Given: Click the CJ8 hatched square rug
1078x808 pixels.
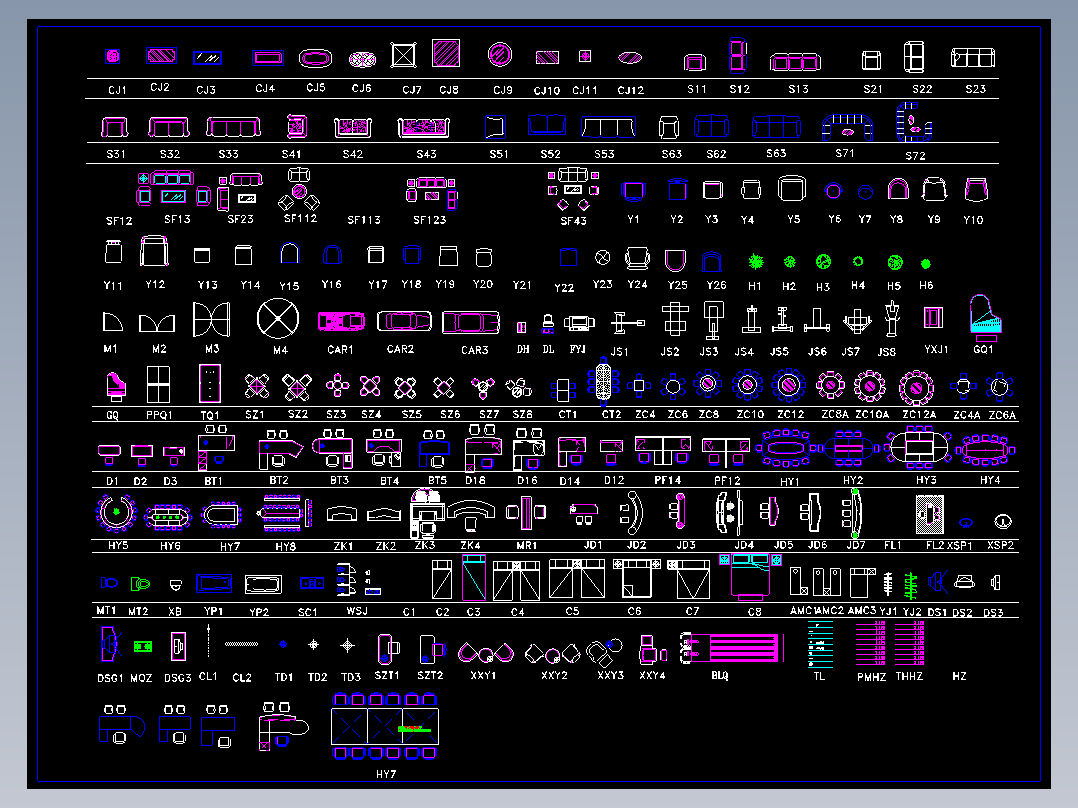Looking at the screenshot, I should (x=446, y=53).
